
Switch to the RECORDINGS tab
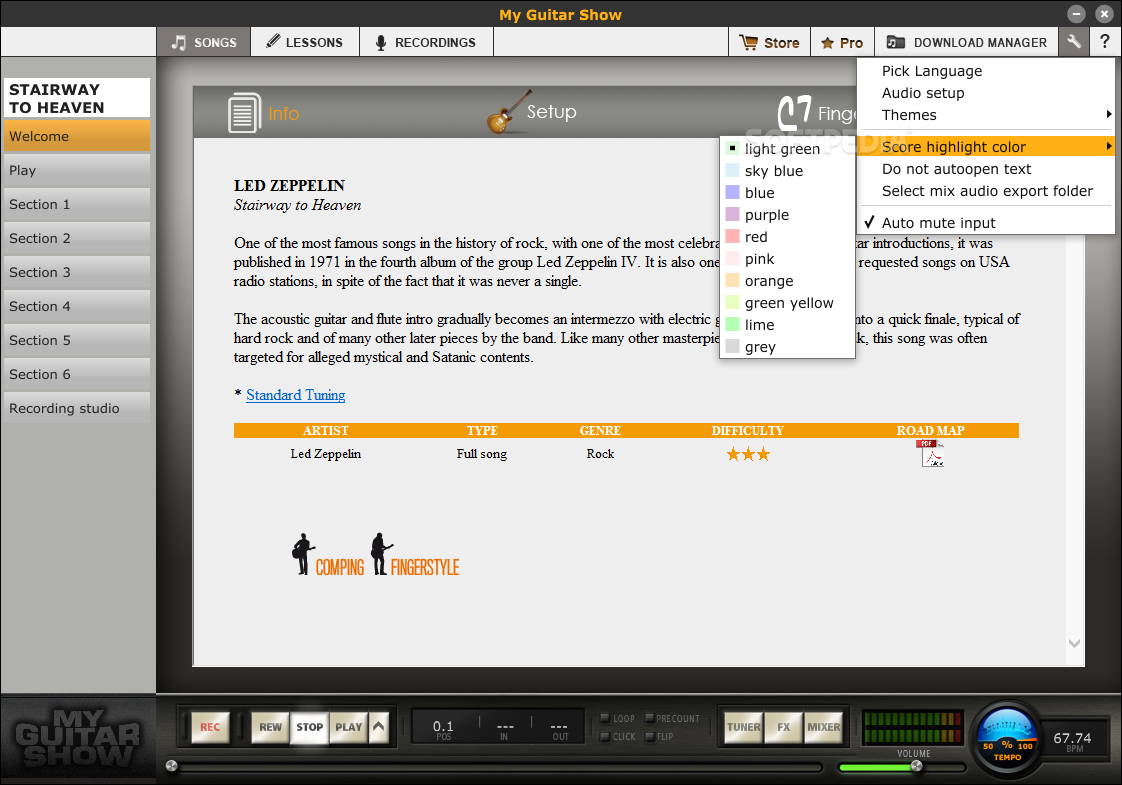[426, 42]
